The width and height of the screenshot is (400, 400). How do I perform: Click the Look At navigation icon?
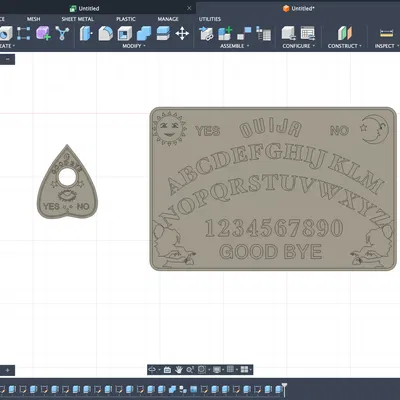click(x=167, y=369)
